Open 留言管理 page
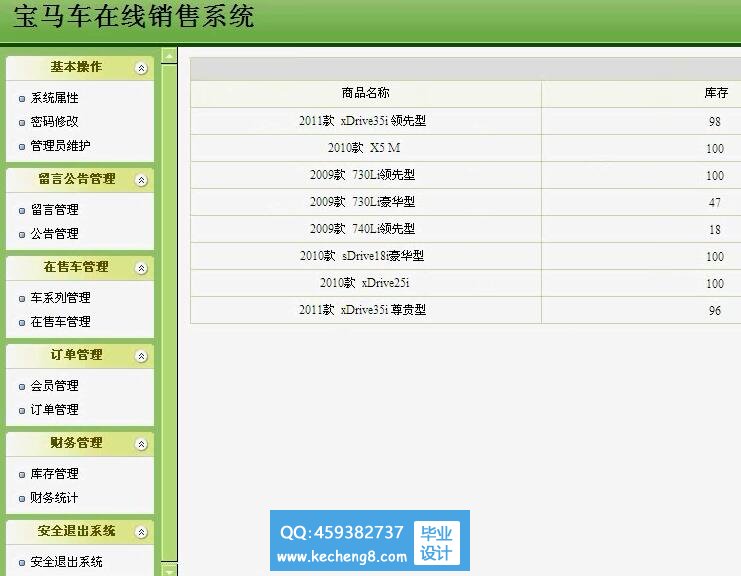 (54, 209)
